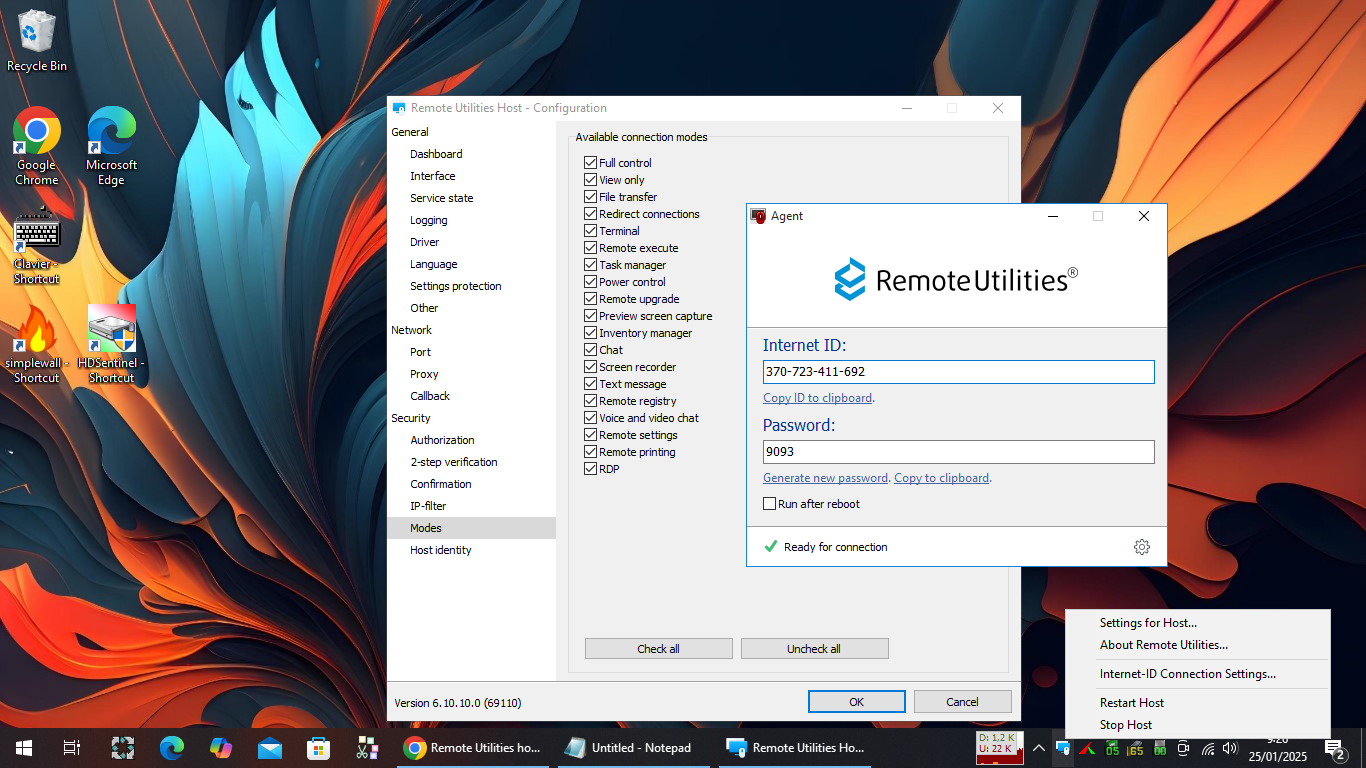Open the simplewall desktop shortcut
The height and width of the screenshot is (768, 1366).
click(37, 344)
